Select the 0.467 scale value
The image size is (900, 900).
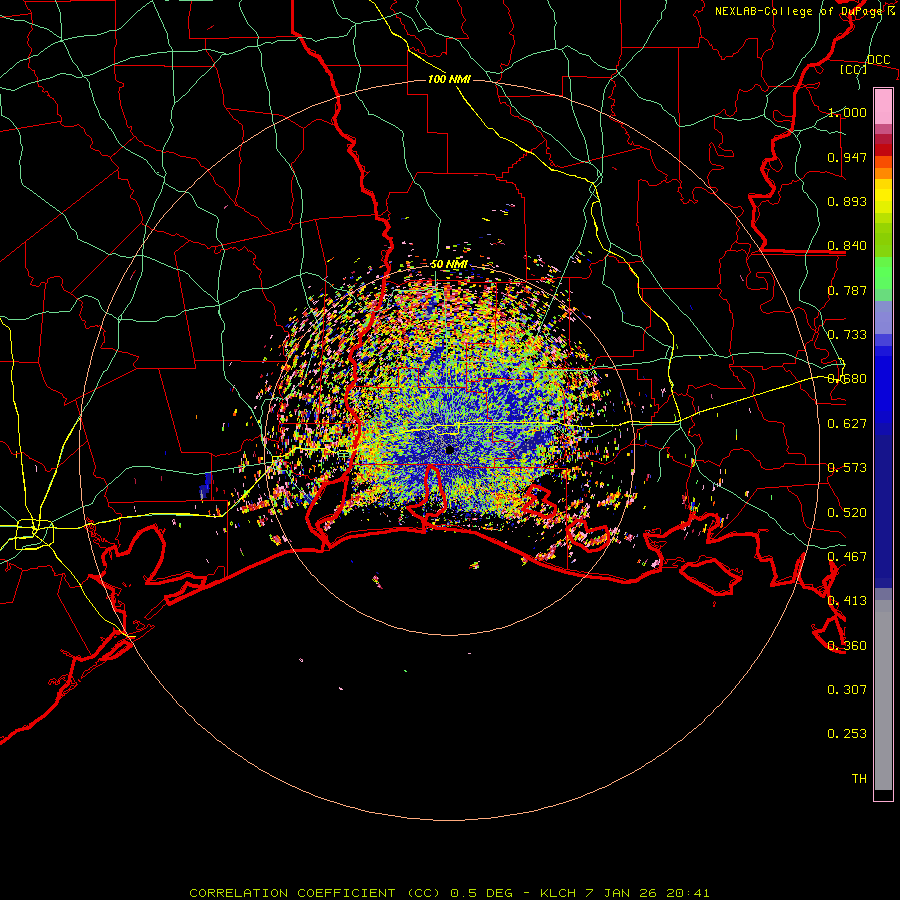pyautogui.click(x=847, y=557)
